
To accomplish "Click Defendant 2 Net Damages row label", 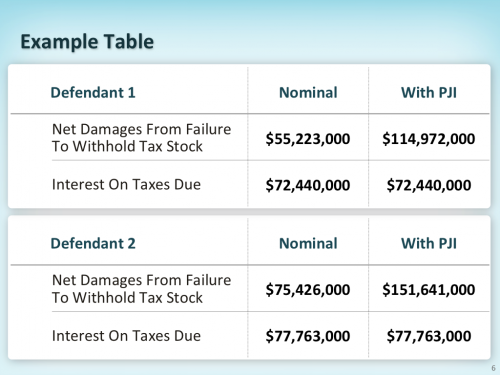I will pos(141,289).
